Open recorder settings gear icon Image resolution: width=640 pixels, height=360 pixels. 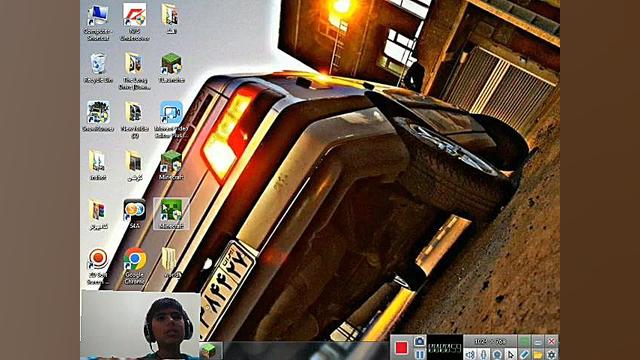point(551,354)
